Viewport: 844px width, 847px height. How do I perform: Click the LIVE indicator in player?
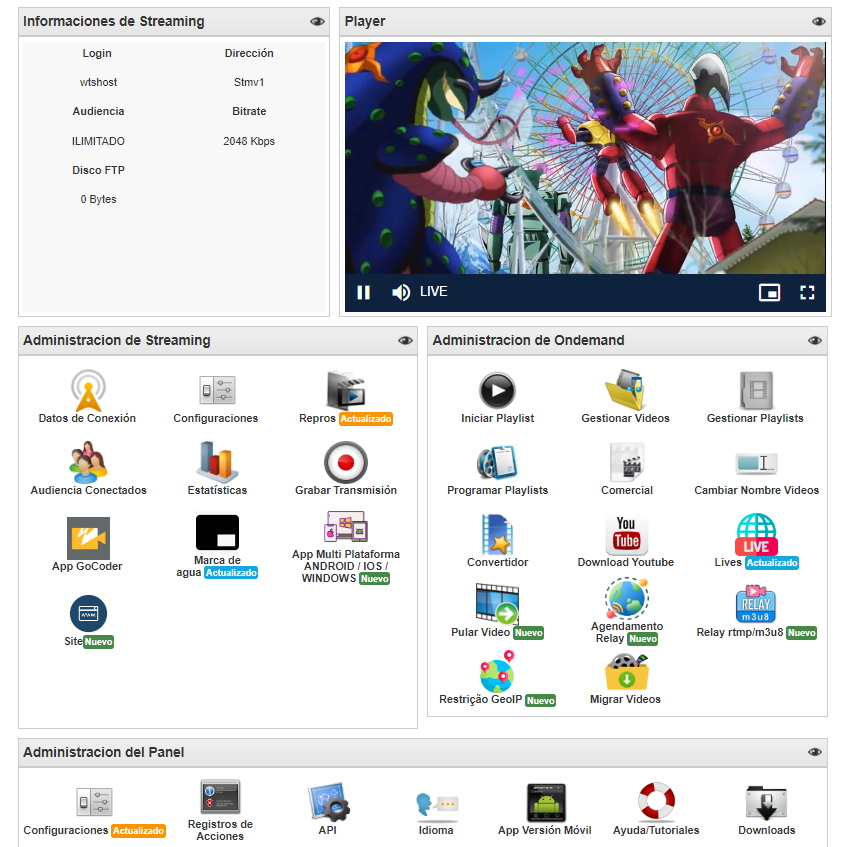(x=434, y=292)
